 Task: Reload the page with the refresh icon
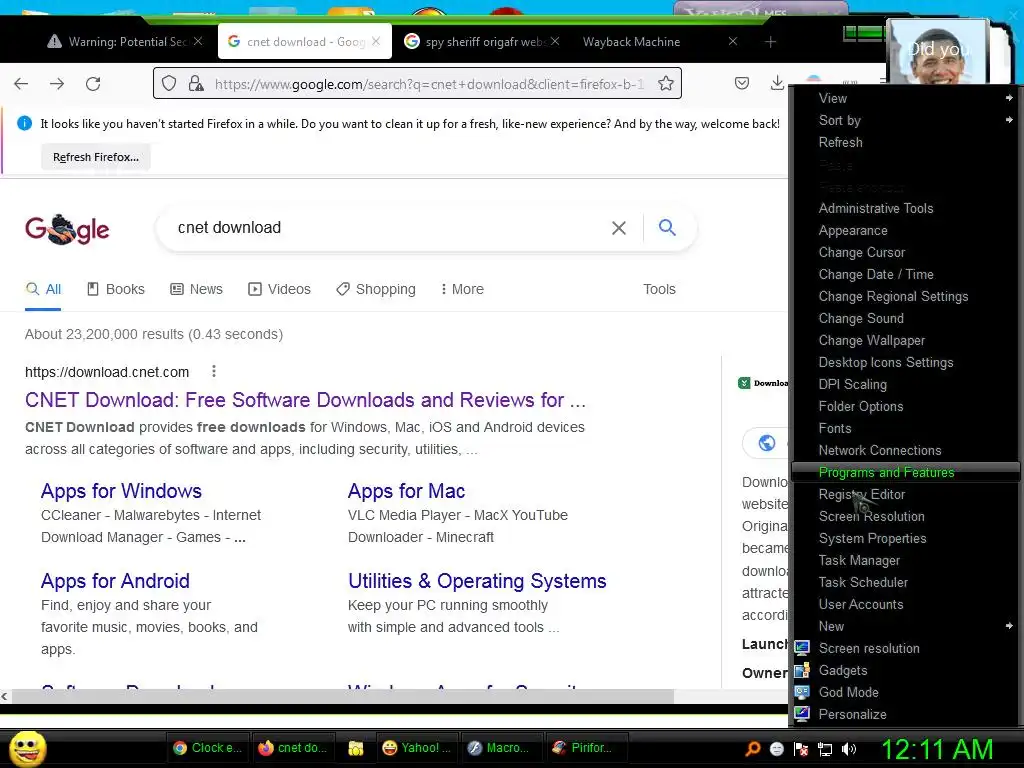click(x=93, y=84)
